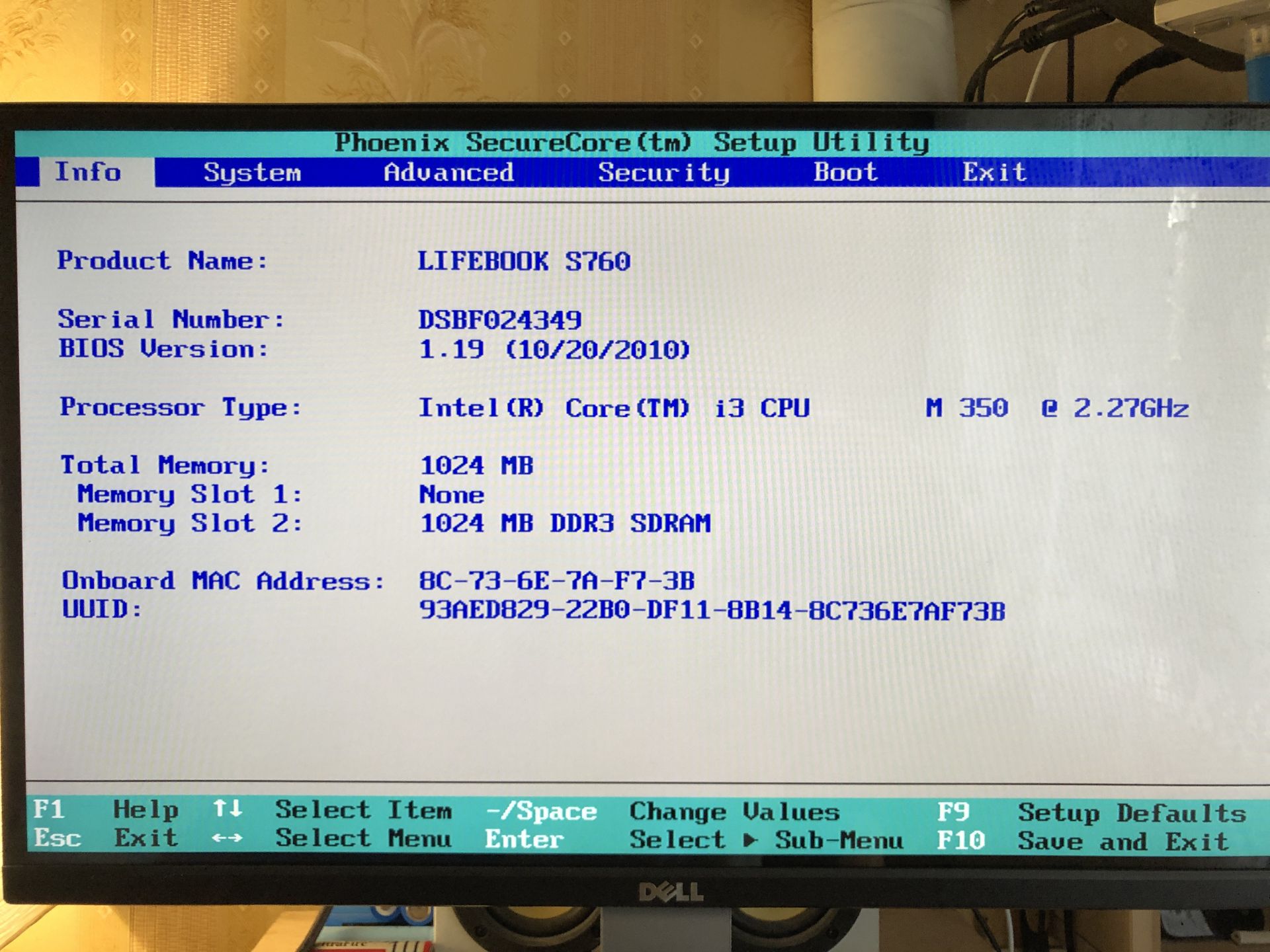Click the product name LIFEBOOK S760

pyautogui.click(x=524, y=261)
